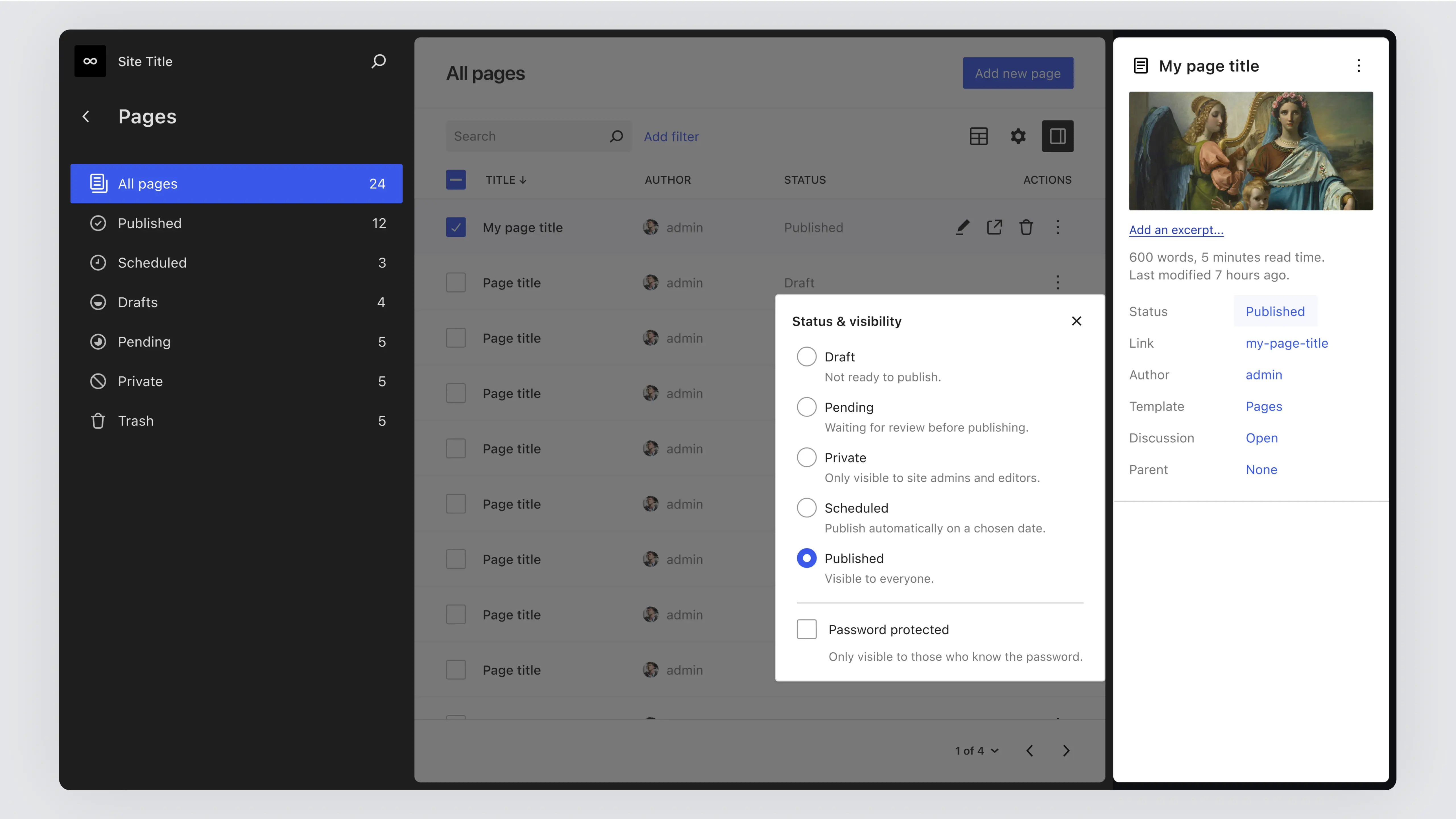This screenshot has height=819, width=1456.
Task: Click the infinity site logo icon
Action: [90, 61]
